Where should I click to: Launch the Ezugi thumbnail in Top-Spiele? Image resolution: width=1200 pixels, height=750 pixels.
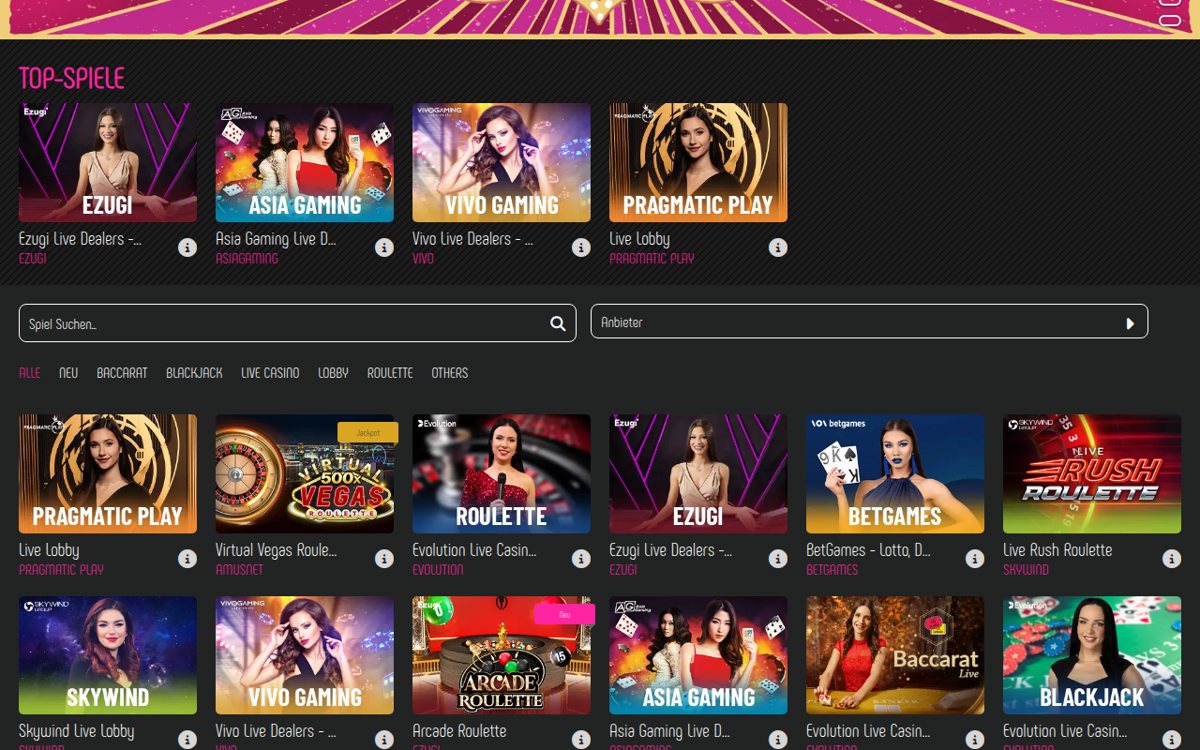click(x=108, y=162)
